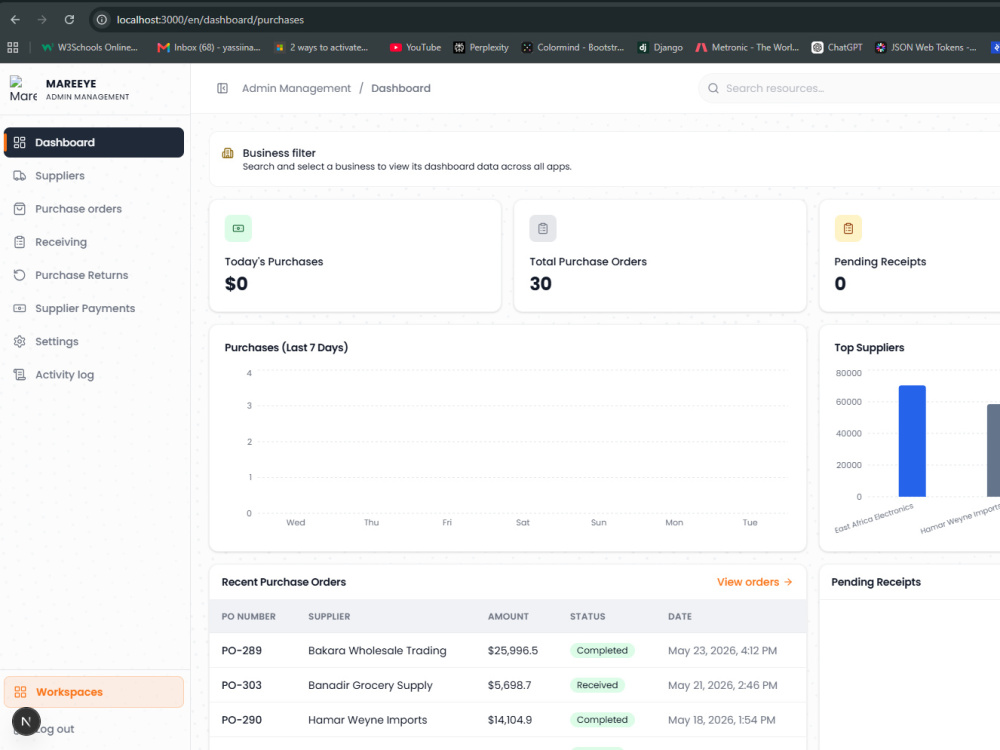The height and width of the screenshot is (750, 1000).
Task: Open the JSON Web Tokens bookmark
Action: (x=925, y=47)
